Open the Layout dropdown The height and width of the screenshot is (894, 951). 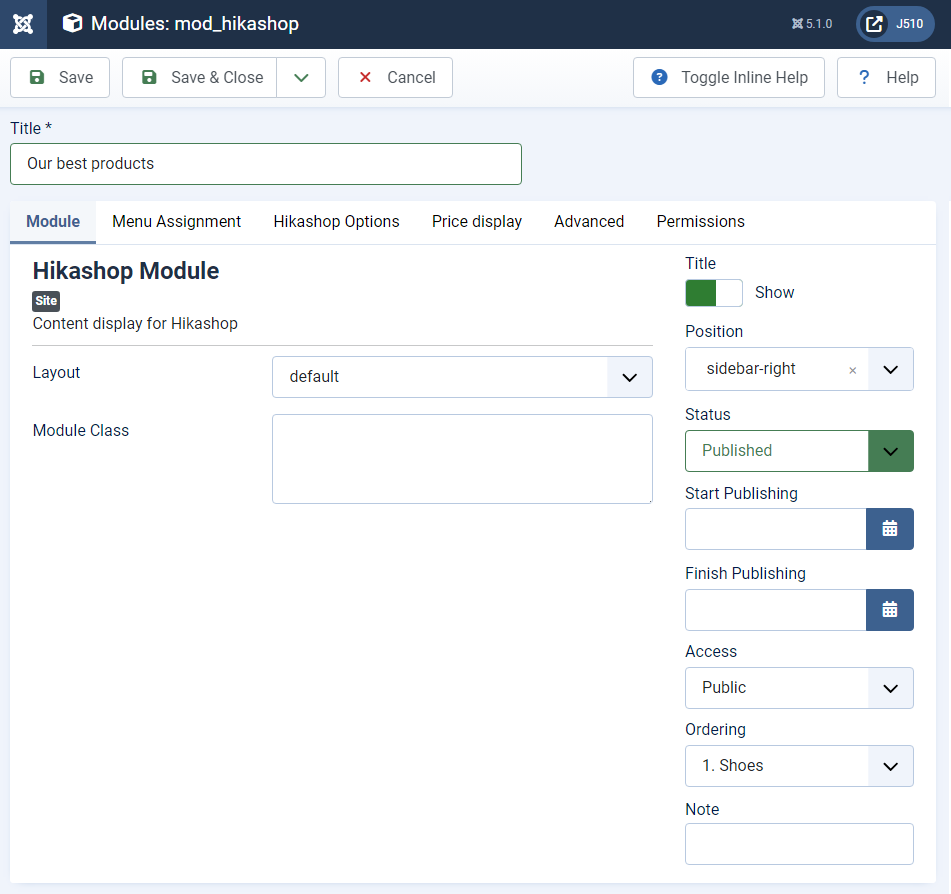point(462,377)
